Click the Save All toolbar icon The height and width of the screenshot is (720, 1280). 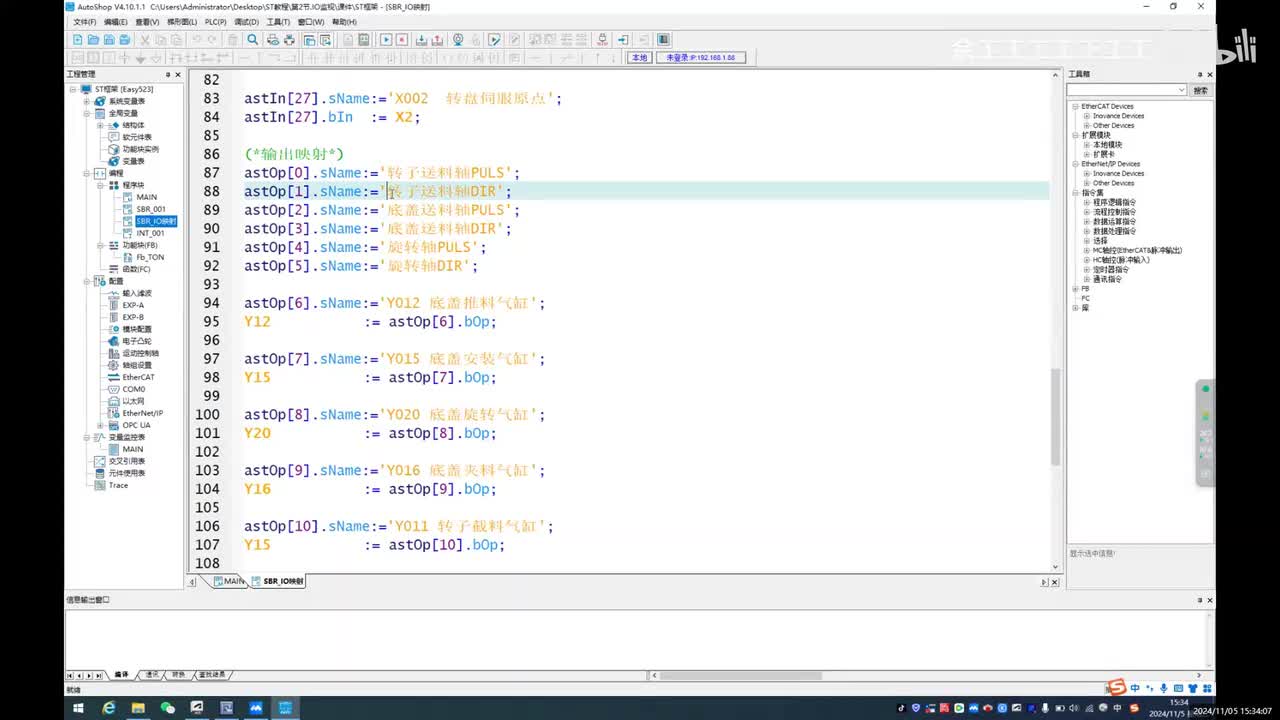pyautogui.click(x=125, y=40)
